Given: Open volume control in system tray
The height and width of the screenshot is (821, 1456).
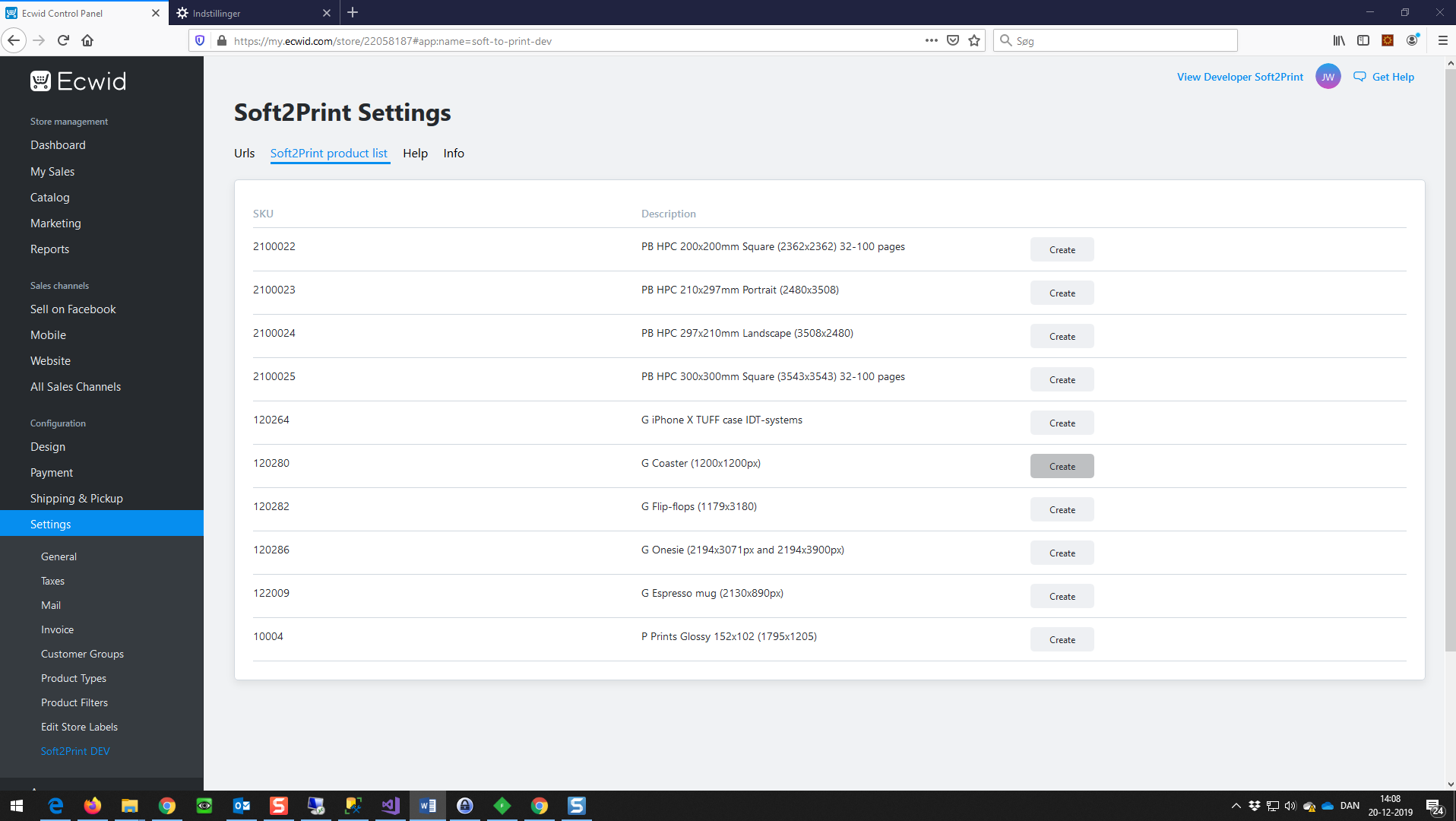Looking at the screenshot, I should [x=1290, y=806].
